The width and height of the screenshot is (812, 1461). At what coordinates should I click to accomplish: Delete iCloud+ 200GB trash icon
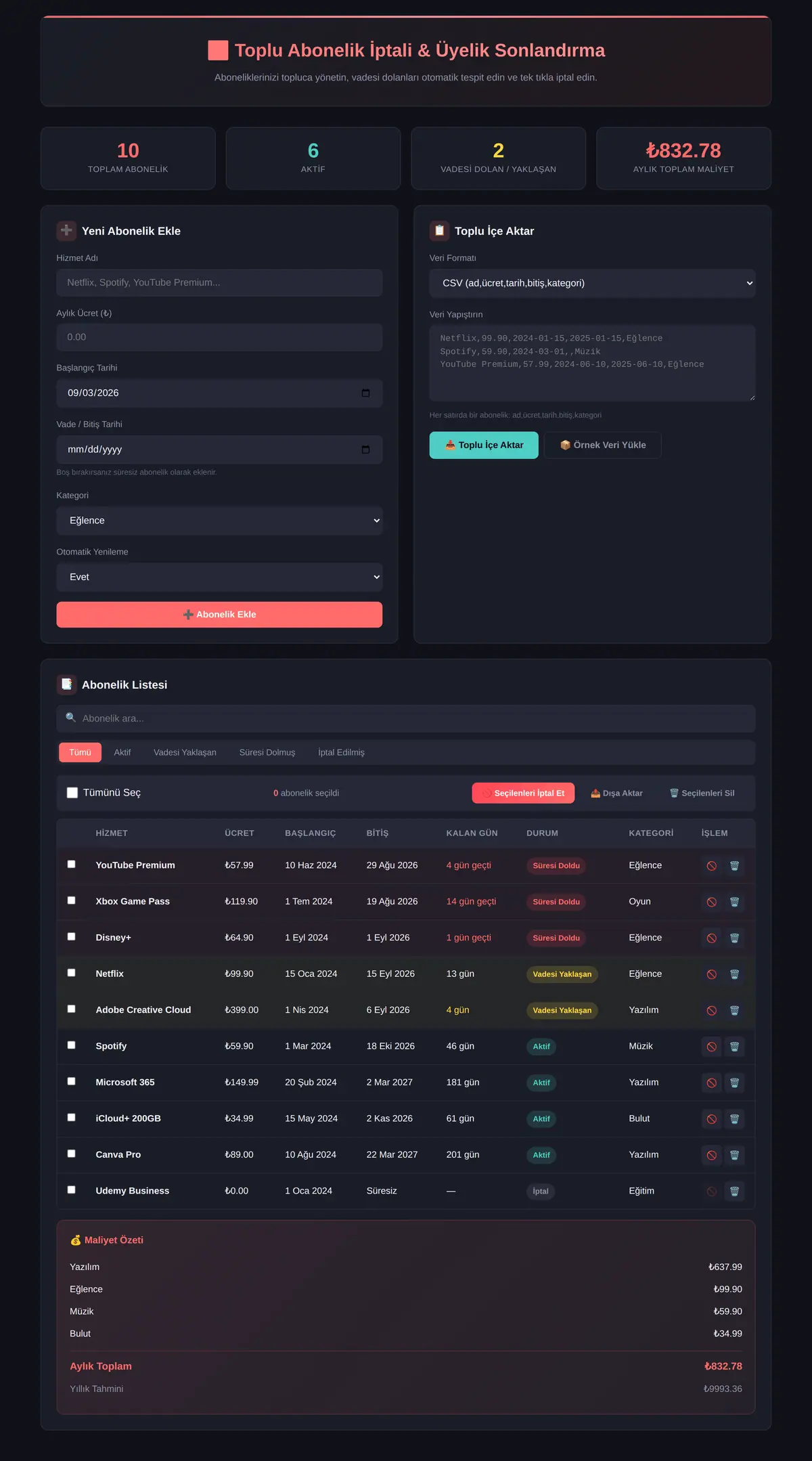[734, 1119]
